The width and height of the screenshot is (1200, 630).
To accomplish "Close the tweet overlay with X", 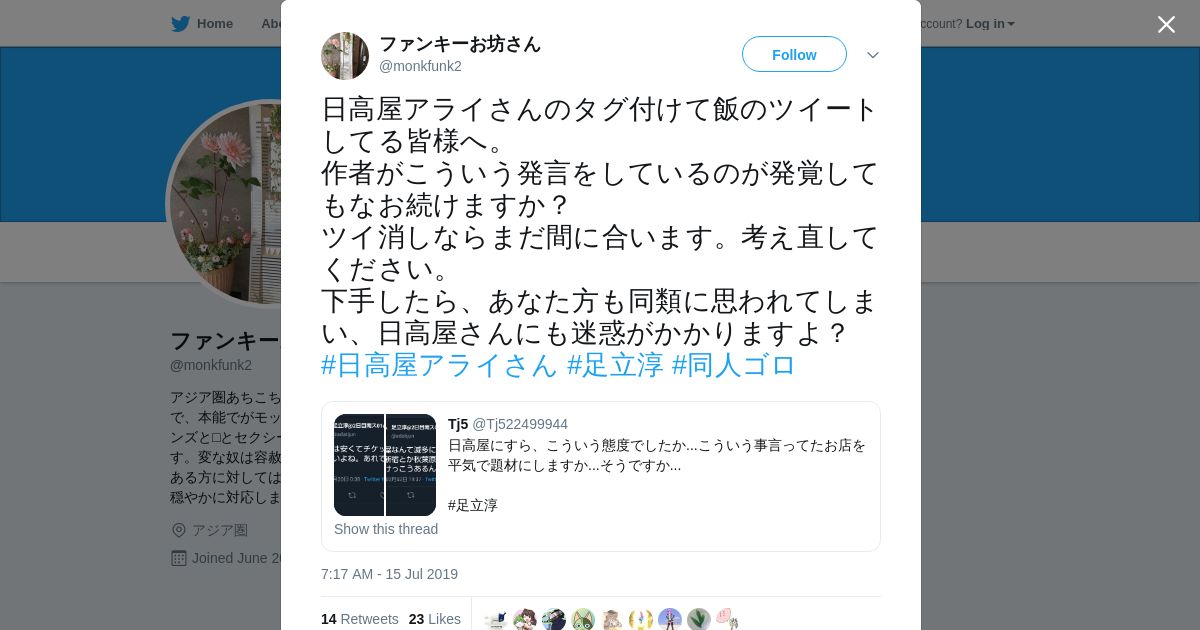I will (x=1166, y=24).
